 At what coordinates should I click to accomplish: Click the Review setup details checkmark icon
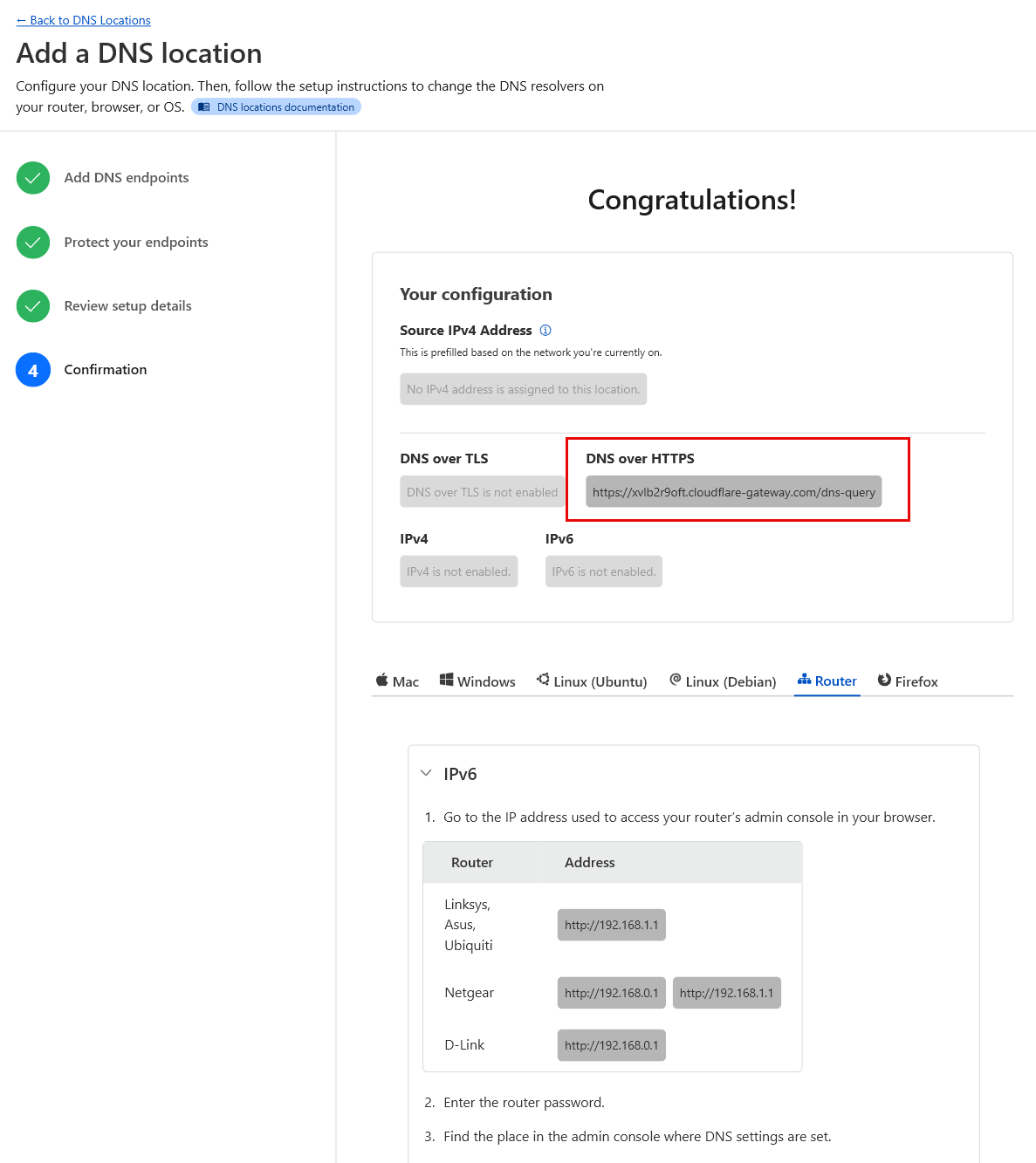(33, 306)
